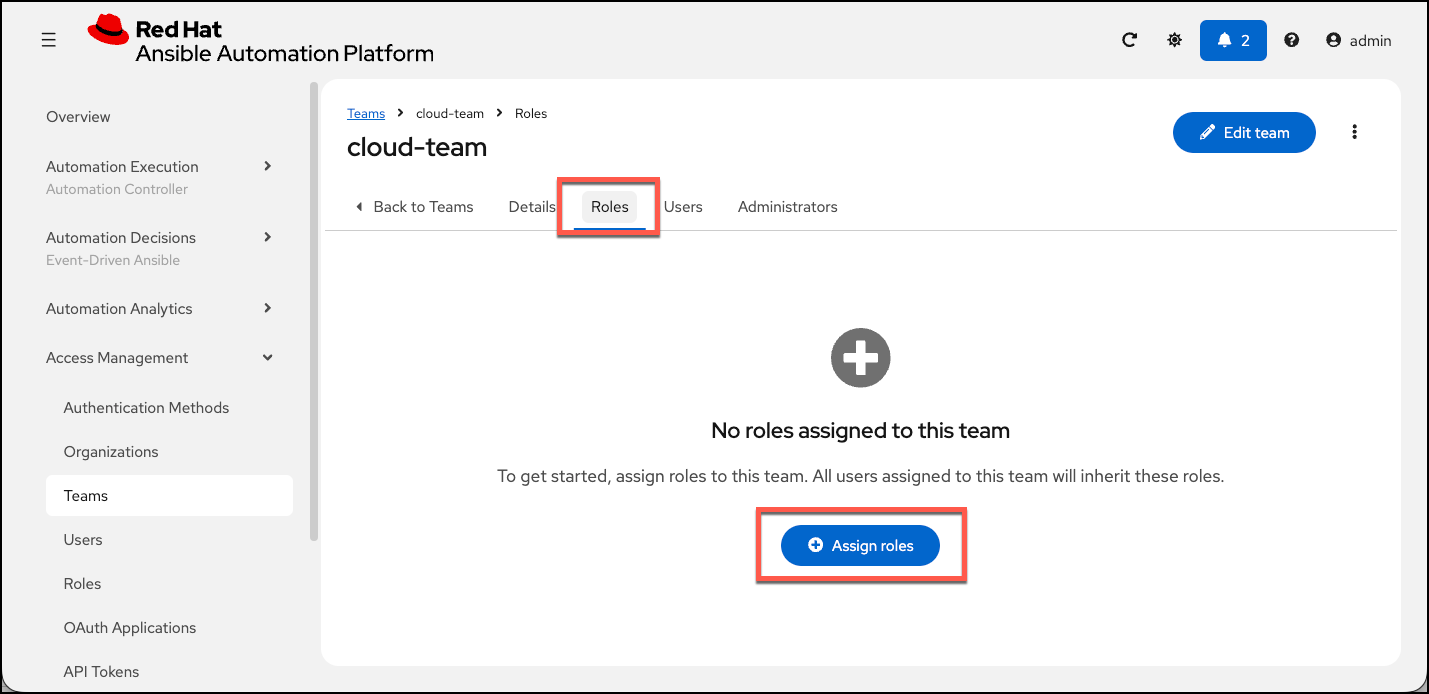Open Organizations in sidebar
The image size is (1429, 694).
(111, 452)
